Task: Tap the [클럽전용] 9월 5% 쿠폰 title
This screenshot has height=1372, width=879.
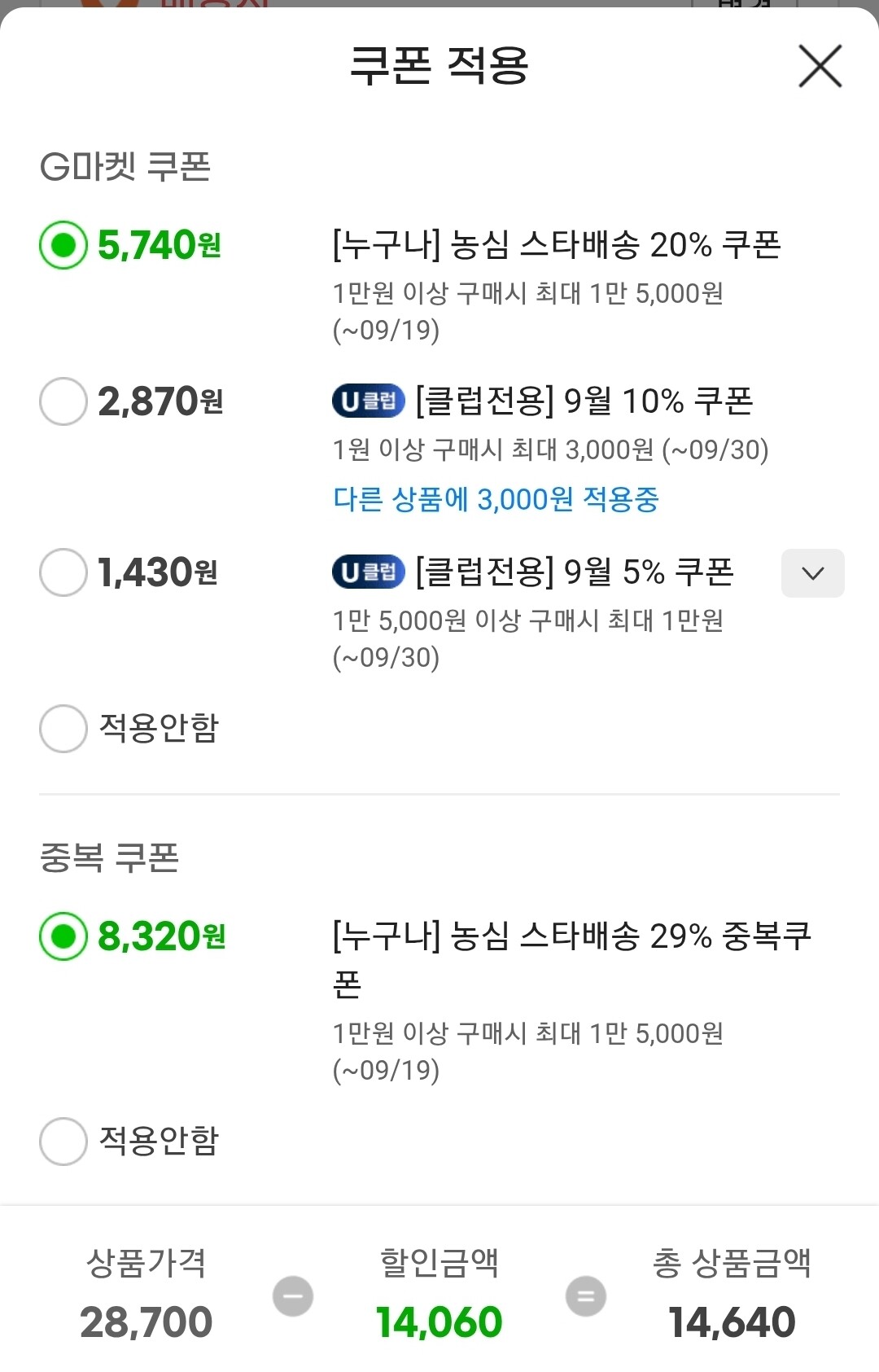Action: tap(575, 572)
